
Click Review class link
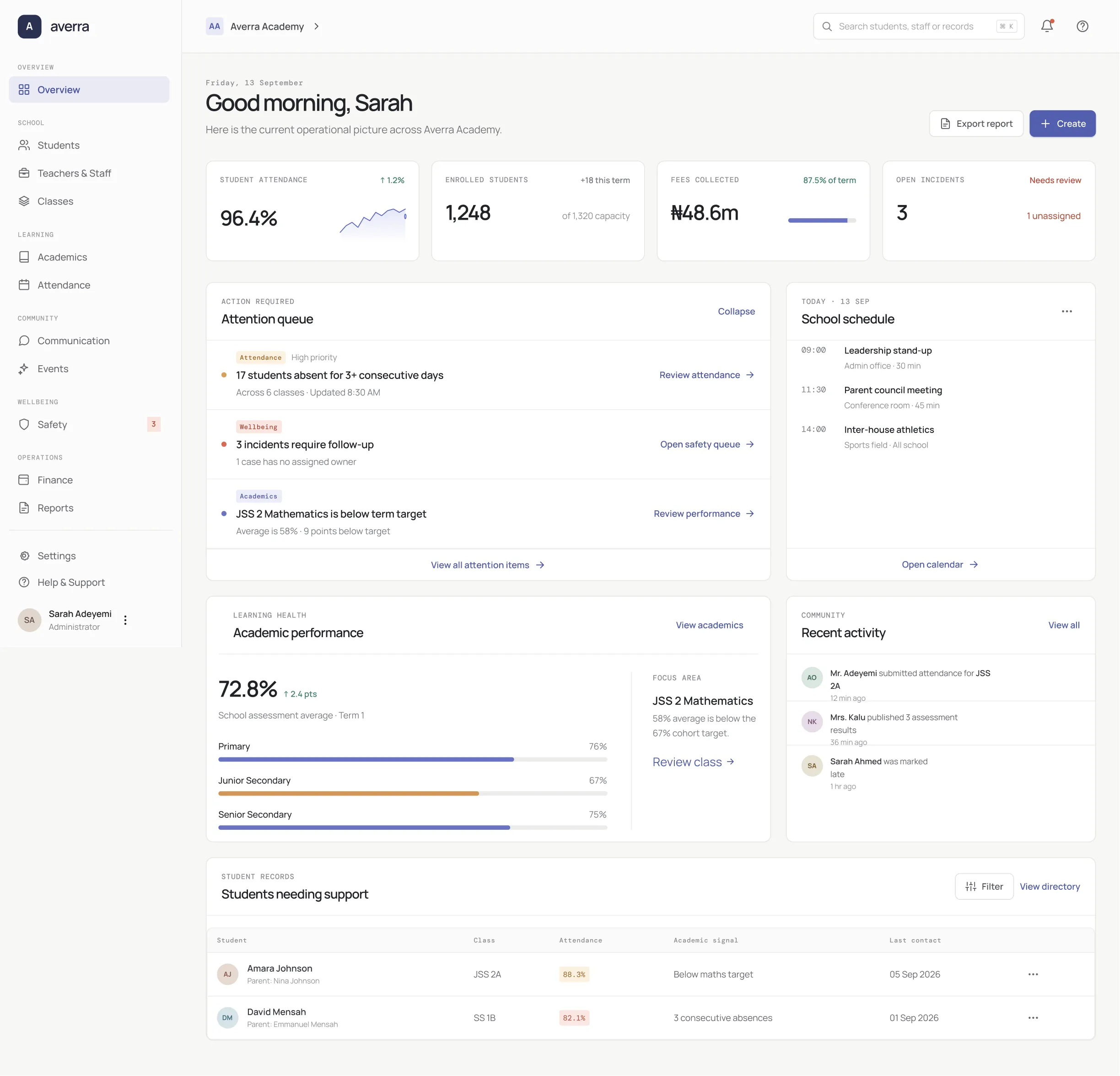pos(693,762)
